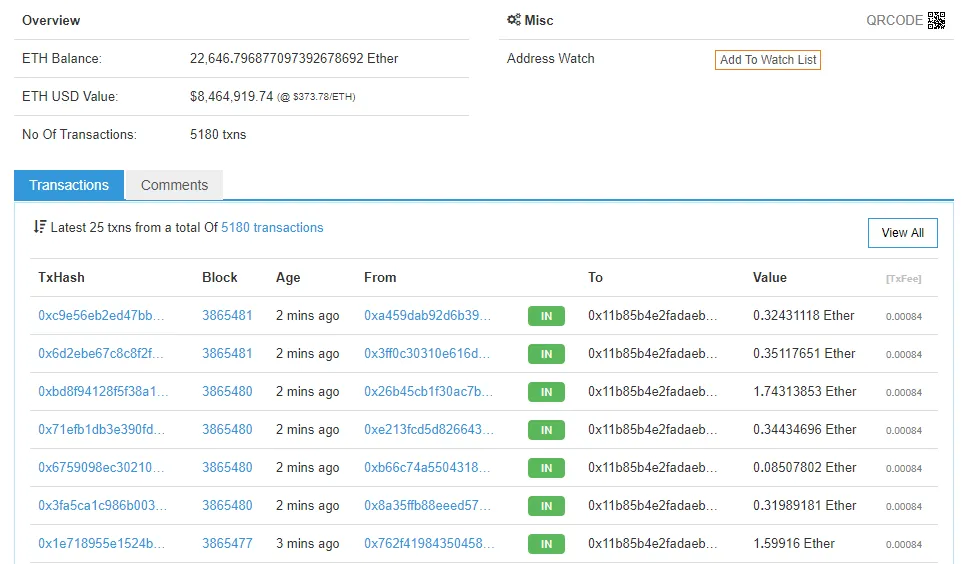
Task: Click the ETH balance 22,646.796877097392678692 Ether
Action: click(x=294, y=58)
